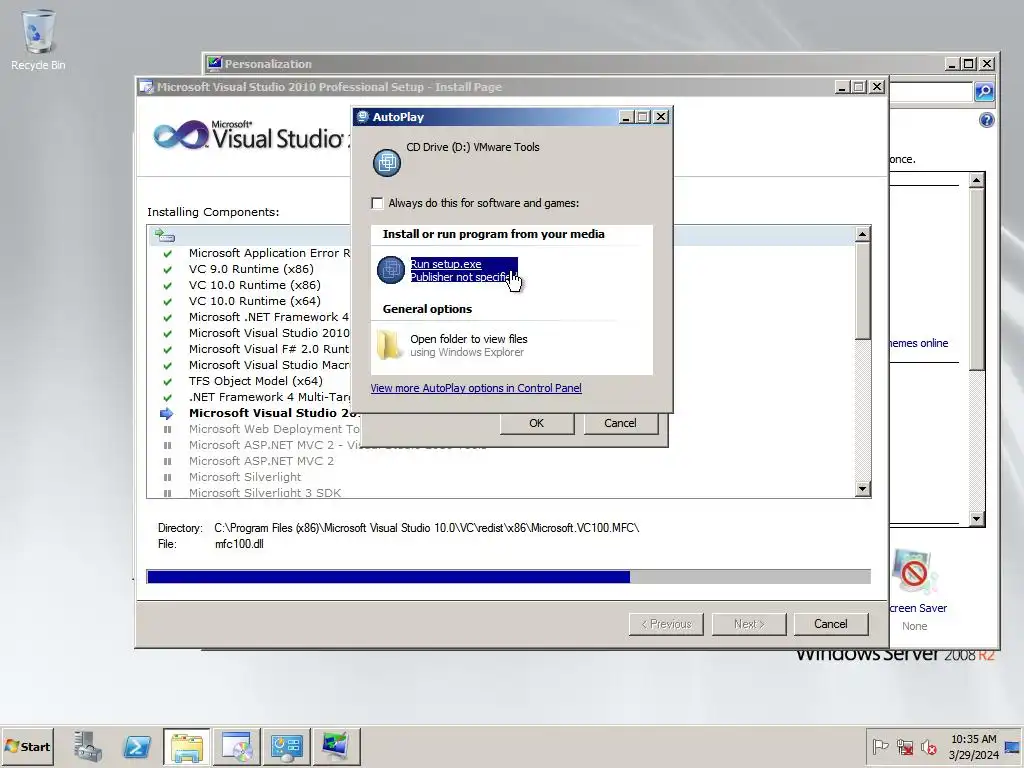Select VC 9.0 Runtime (x86) row
The width and height of the screenshot is (1024, 768).
tap(251, 269)
